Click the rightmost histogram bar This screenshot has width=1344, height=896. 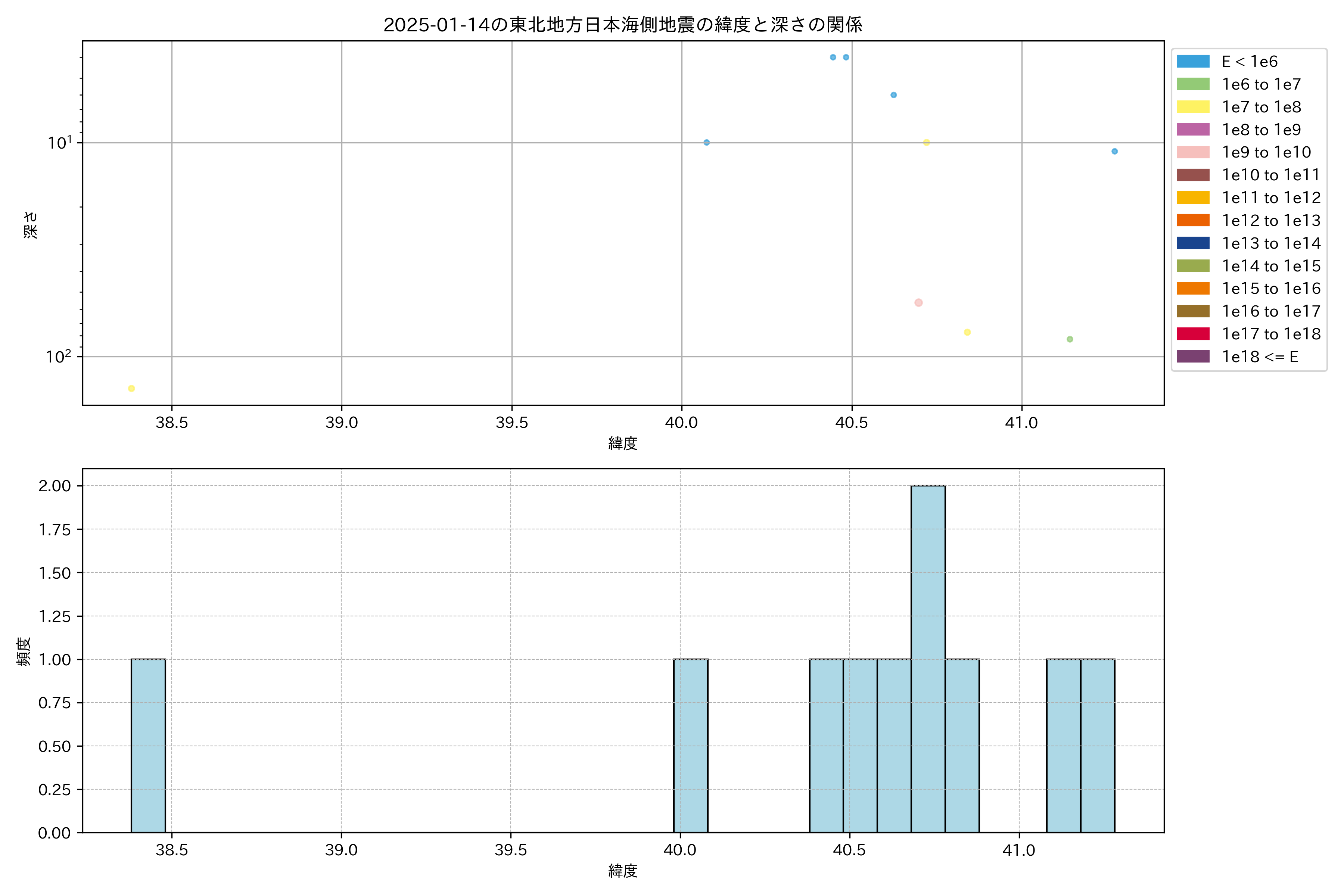1097,745
